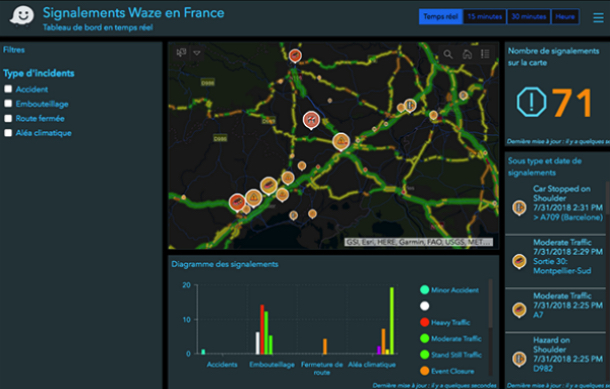The image size is (610, 389).
Task: Toggle the Embouteillage filter checkbox
Action: [8, 103]
